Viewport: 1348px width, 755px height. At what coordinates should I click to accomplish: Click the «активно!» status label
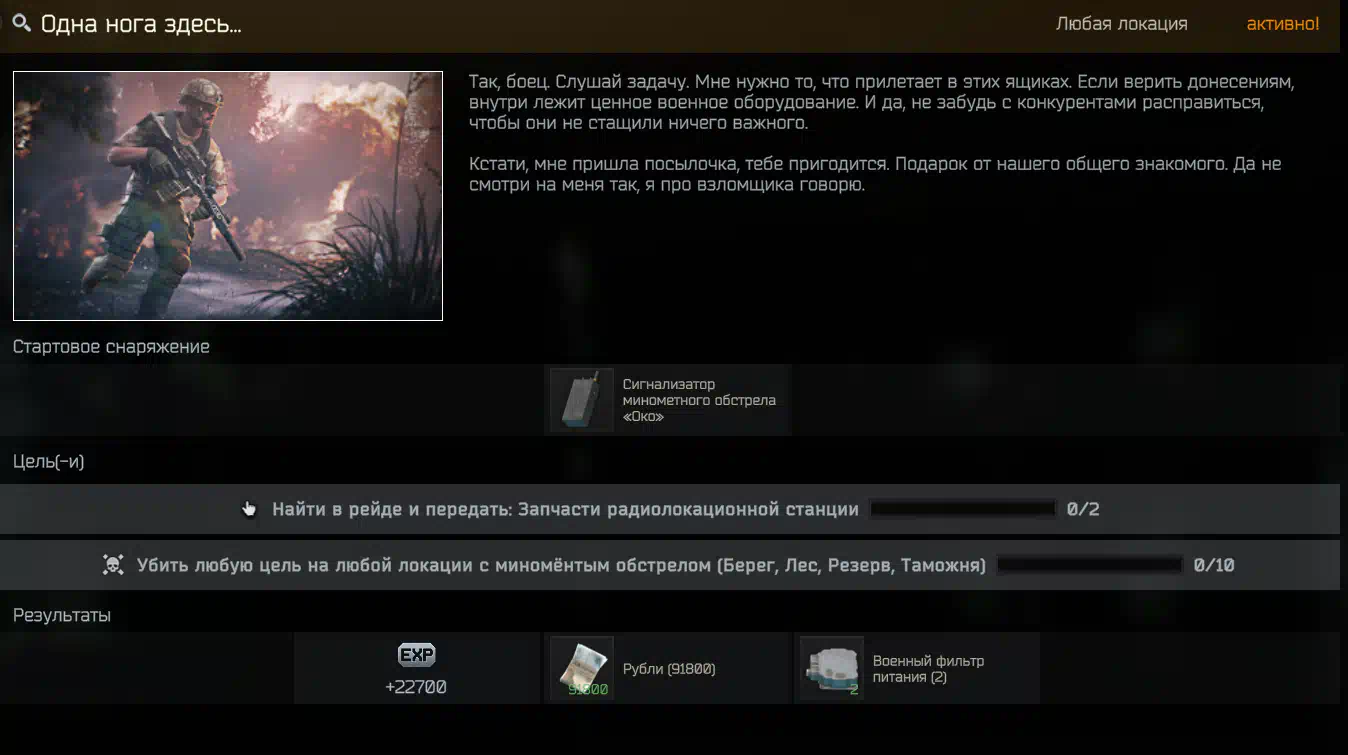coord(1283,24)
